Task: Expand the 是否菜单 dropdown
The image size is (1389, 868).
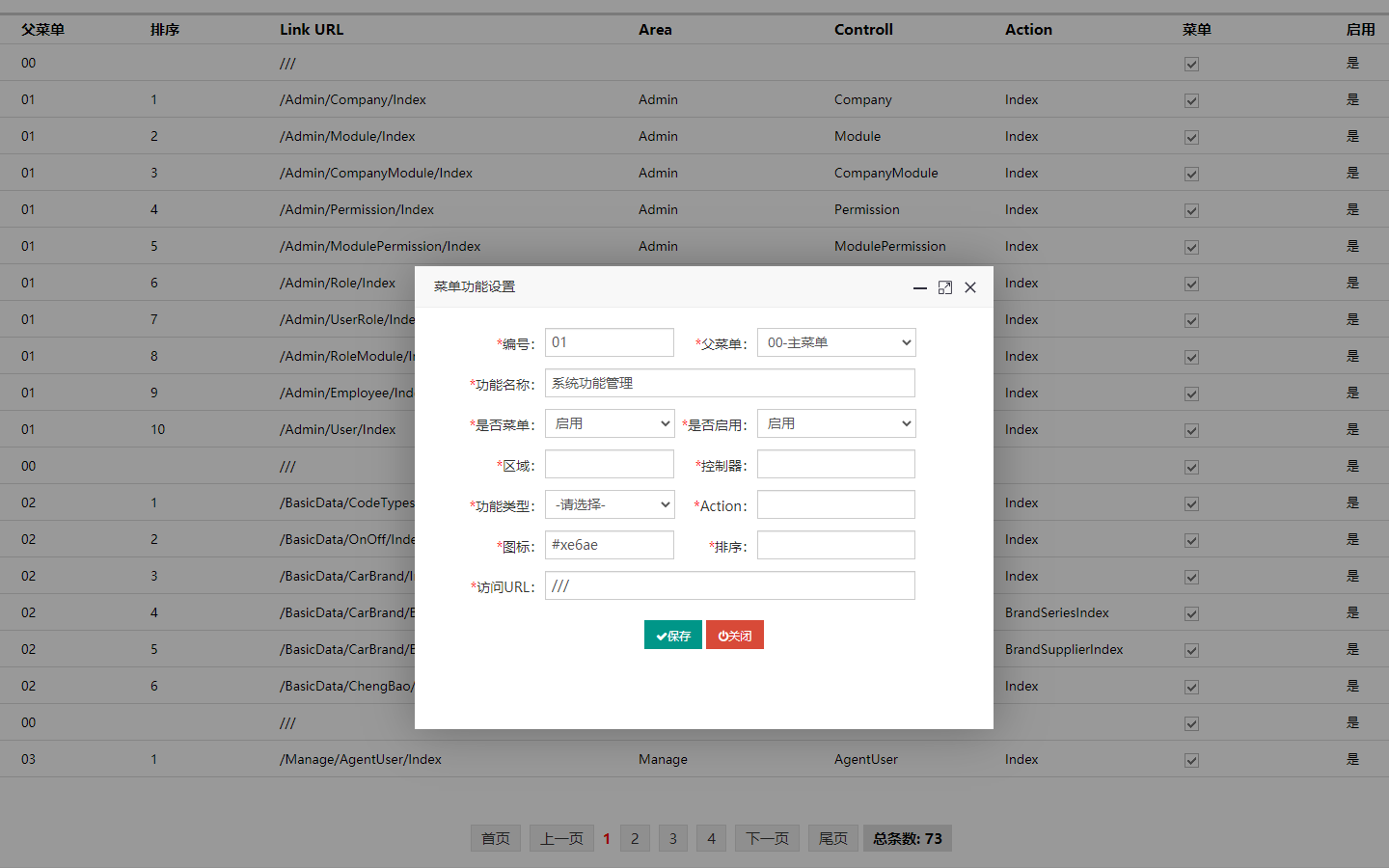Action: tap(609, 423)
